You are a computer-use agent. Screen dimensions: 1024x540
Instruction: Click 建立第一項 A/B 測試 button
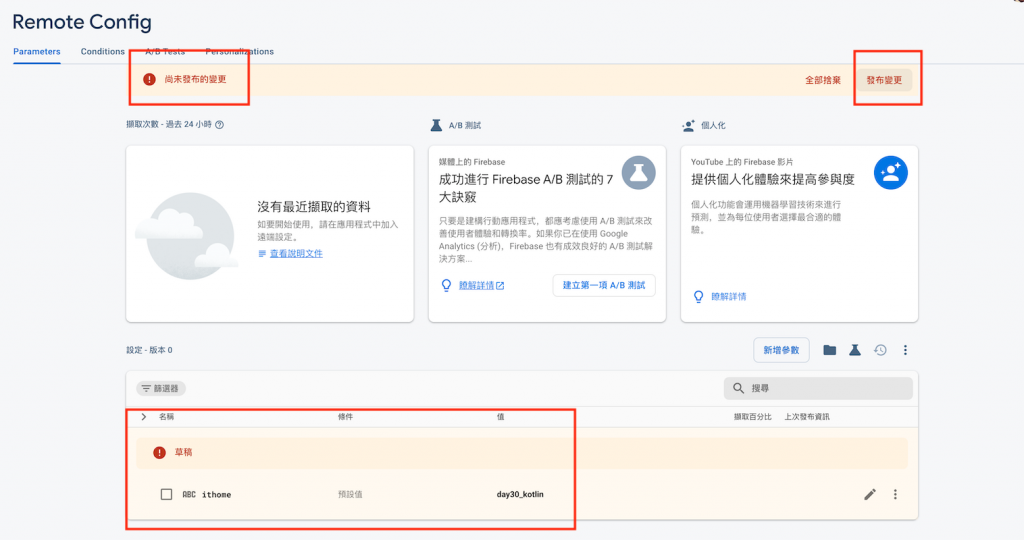pos(604,285)
